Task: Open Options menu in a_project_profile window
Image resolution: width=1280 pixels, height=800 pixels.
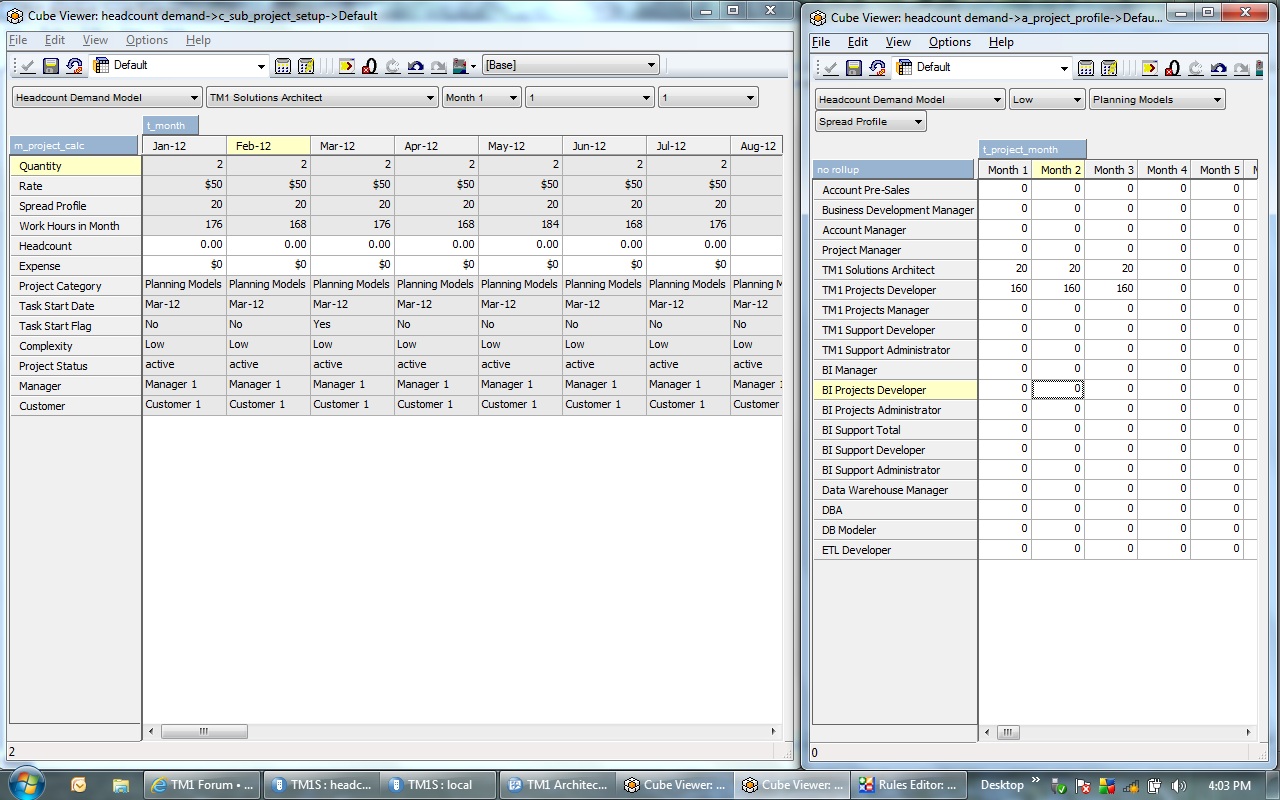Action: click(950, 42)
